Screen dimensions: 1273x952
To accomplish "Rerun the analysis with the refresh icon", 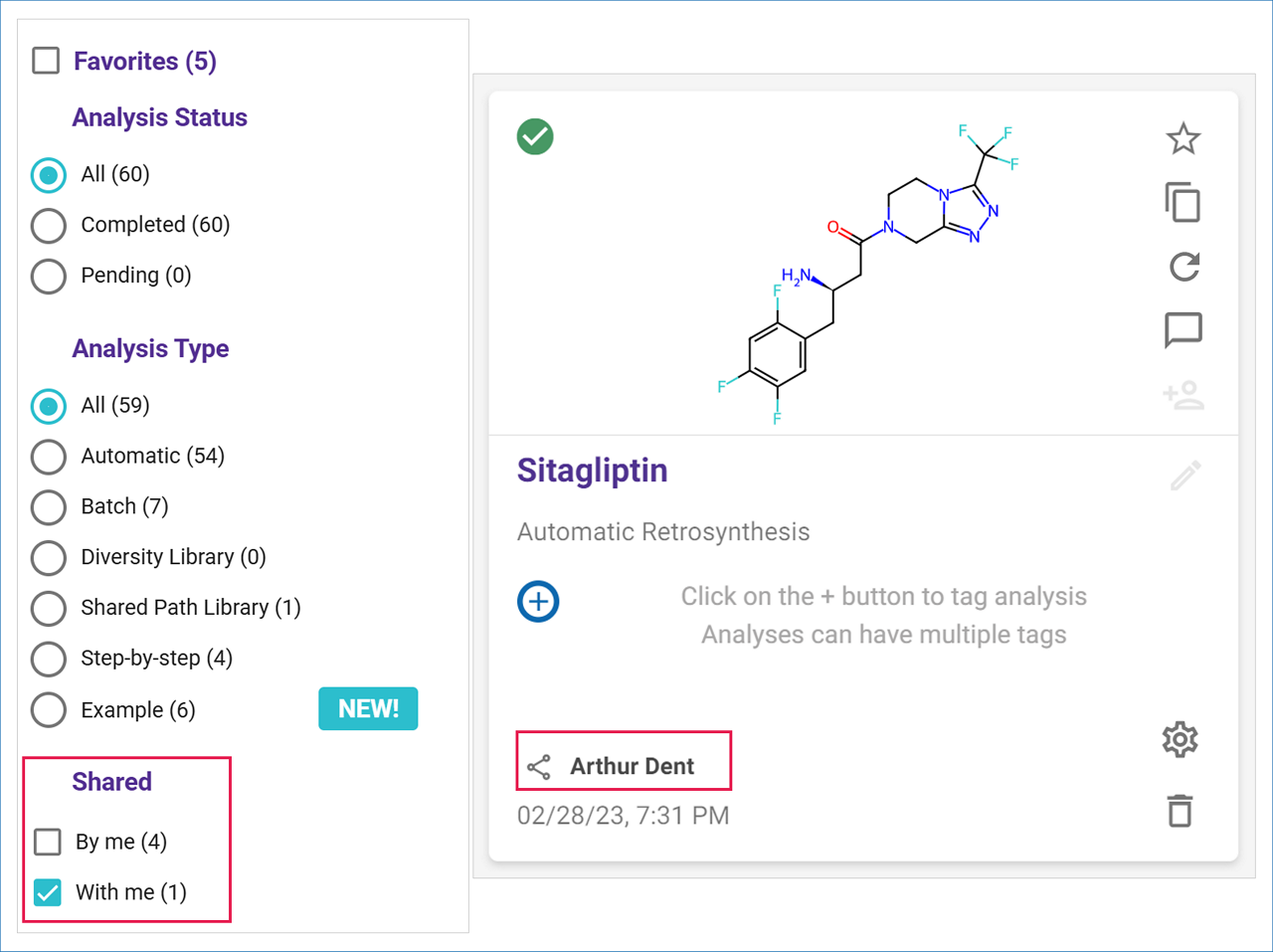I will 1183,267.
